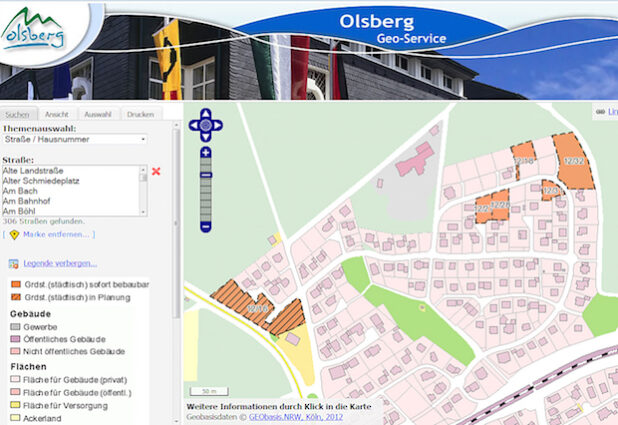This screenshot has width=618, height=425.
Task: Zoom in with the top plus button
Action: [205, 153]
